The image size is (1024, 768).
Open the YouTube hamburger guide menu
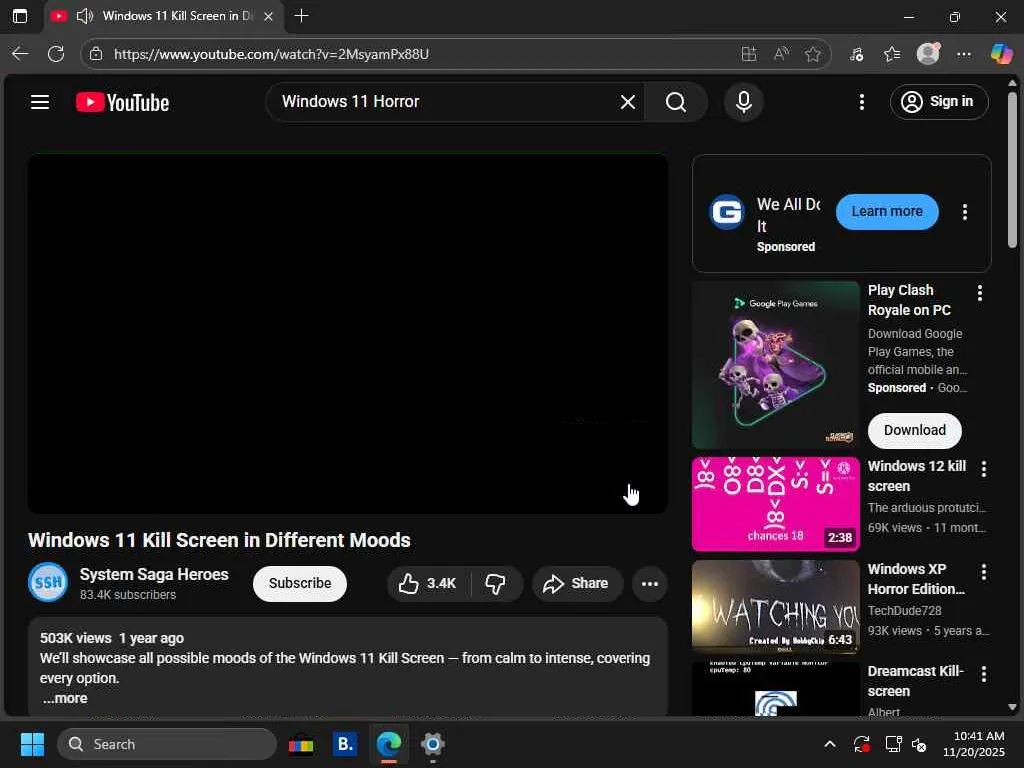40,102
